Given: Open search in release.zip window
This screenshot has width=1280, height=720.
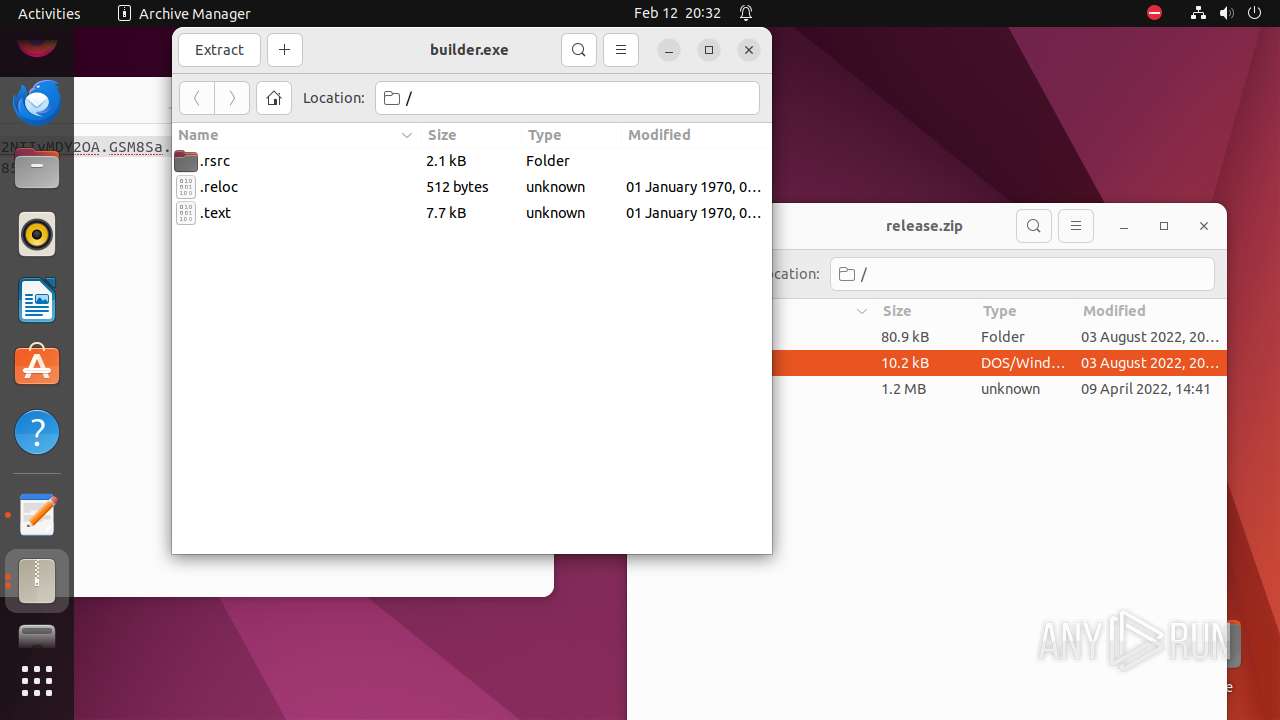Looking at the screenshot, I should (x=1034, y=226).
